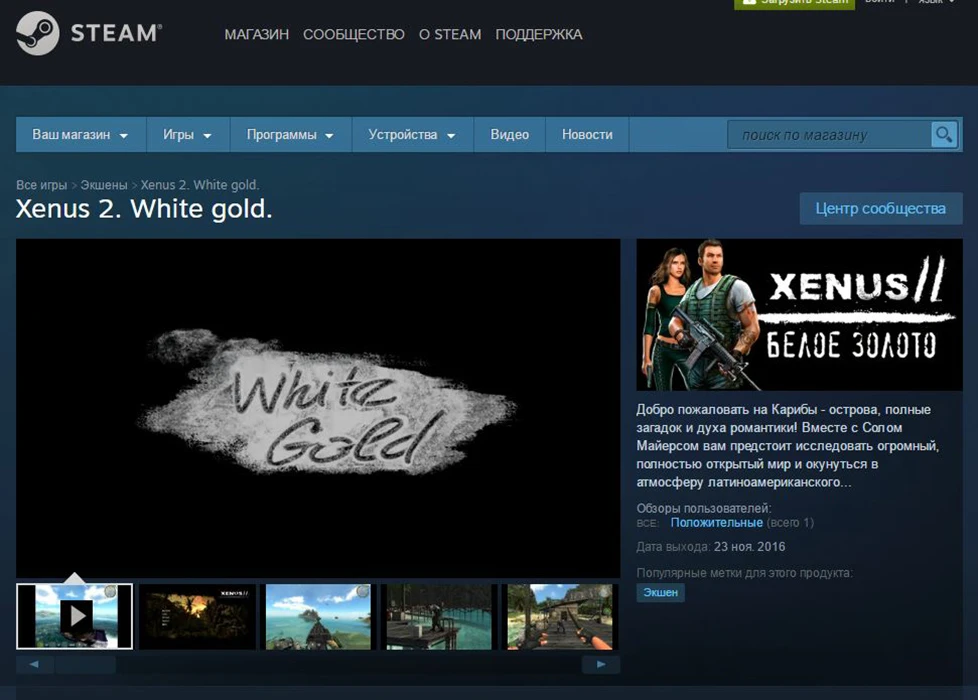Open the СООБЩЕСТВО top menu

(x=354, y=34)
